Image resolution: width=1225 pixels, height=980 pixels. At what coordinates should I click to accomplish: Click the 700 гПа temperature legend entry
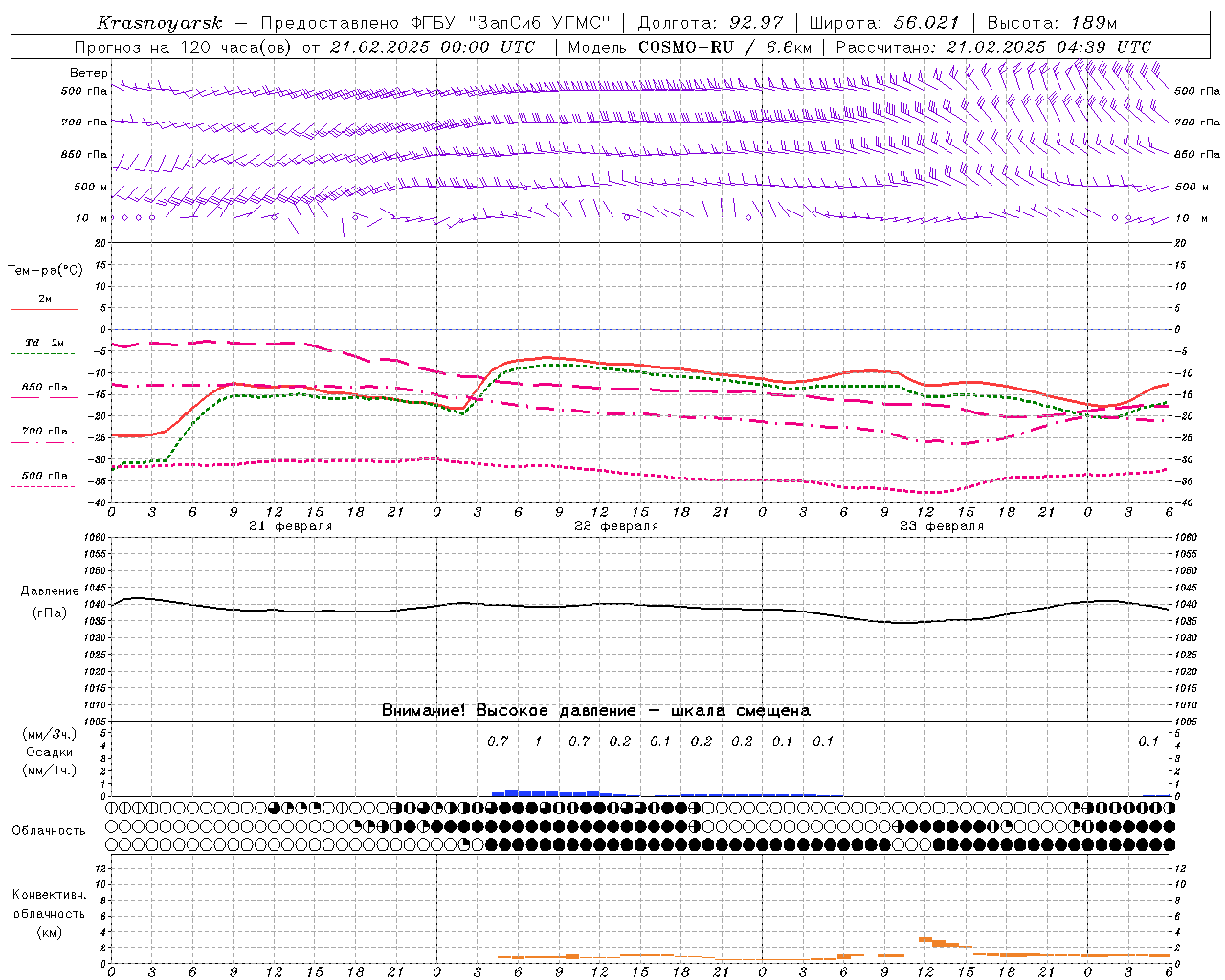pyautogui.click(x=44, y=432)
